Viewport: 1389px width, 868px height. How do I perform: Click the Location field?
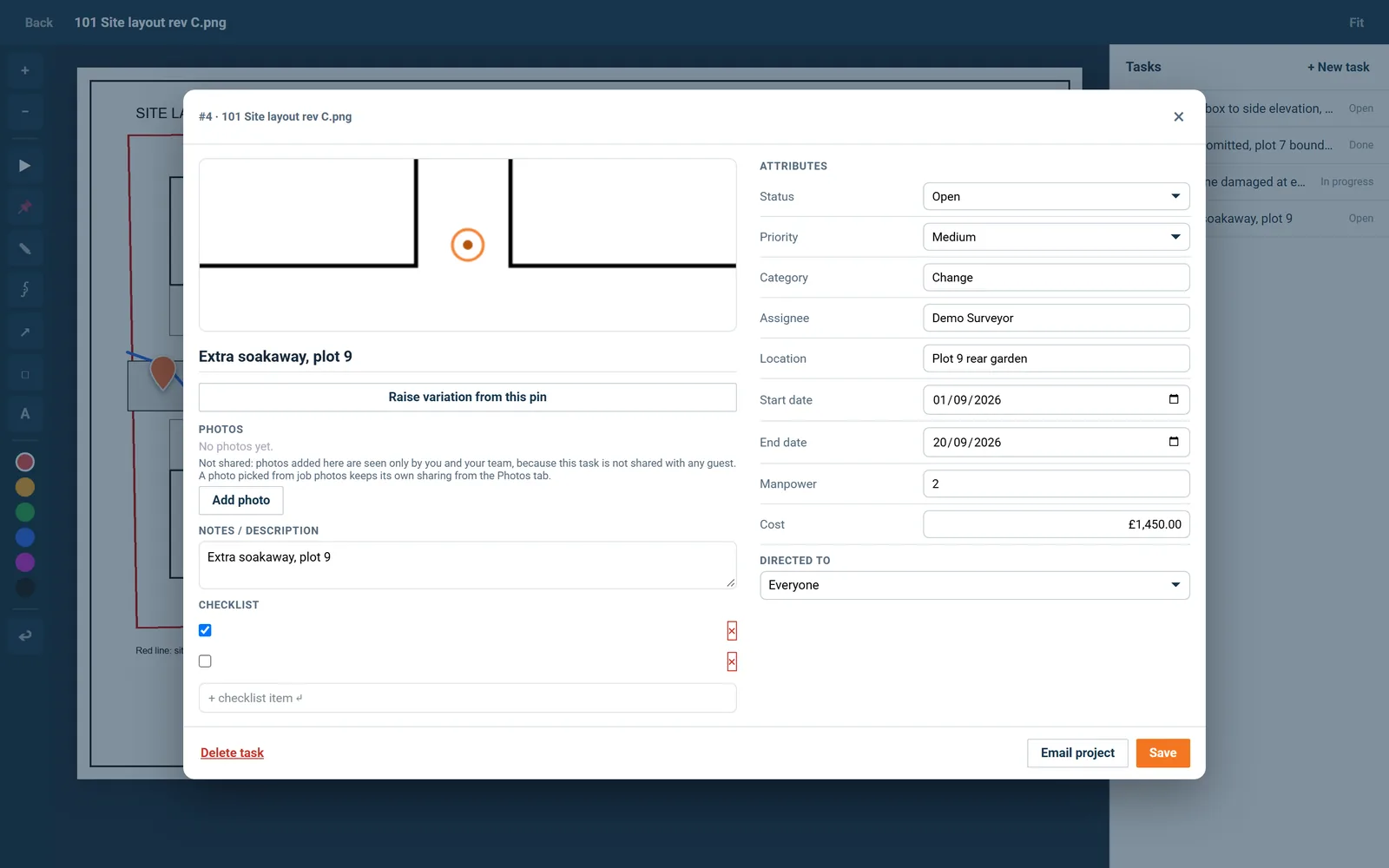(x=1056, y=358)
